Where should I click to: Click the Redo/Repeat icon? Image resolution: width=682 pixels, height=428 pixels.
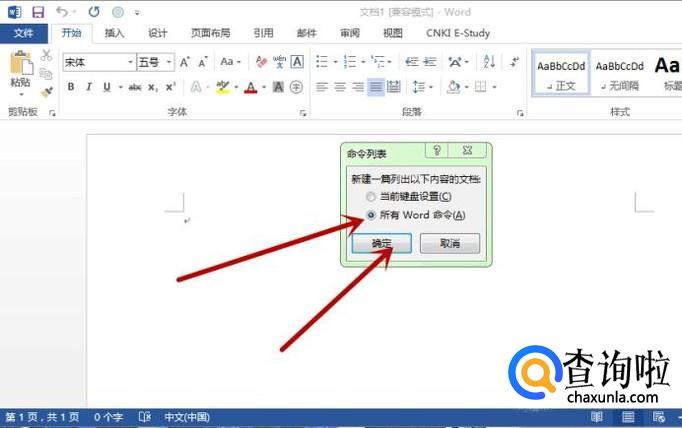94,12
